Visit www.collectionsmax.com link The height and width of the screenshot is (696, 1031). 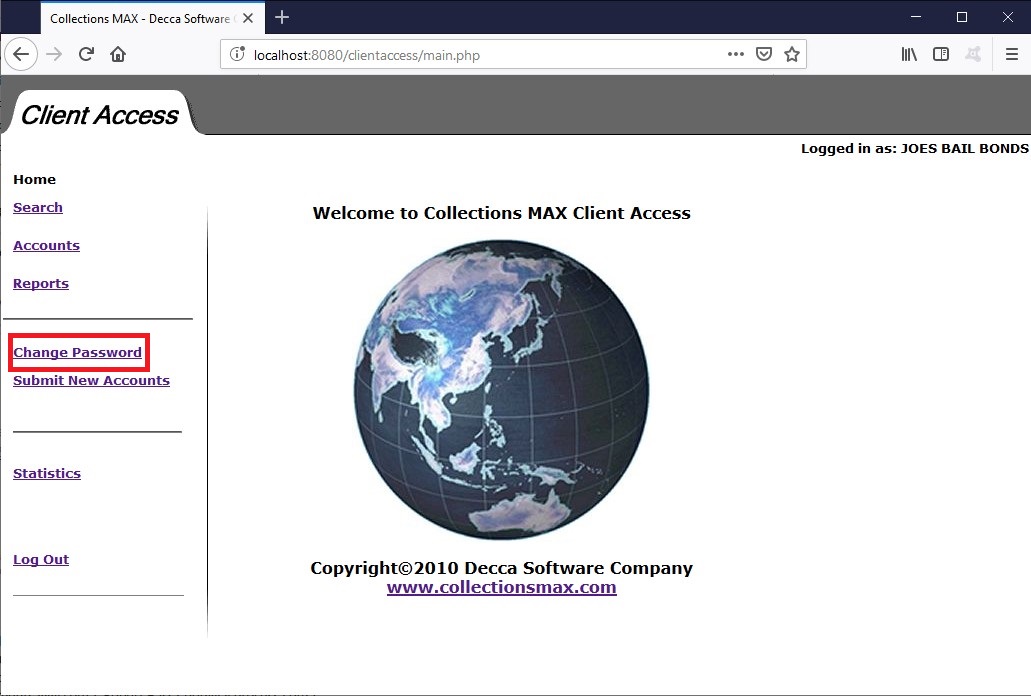pos(502,587)
